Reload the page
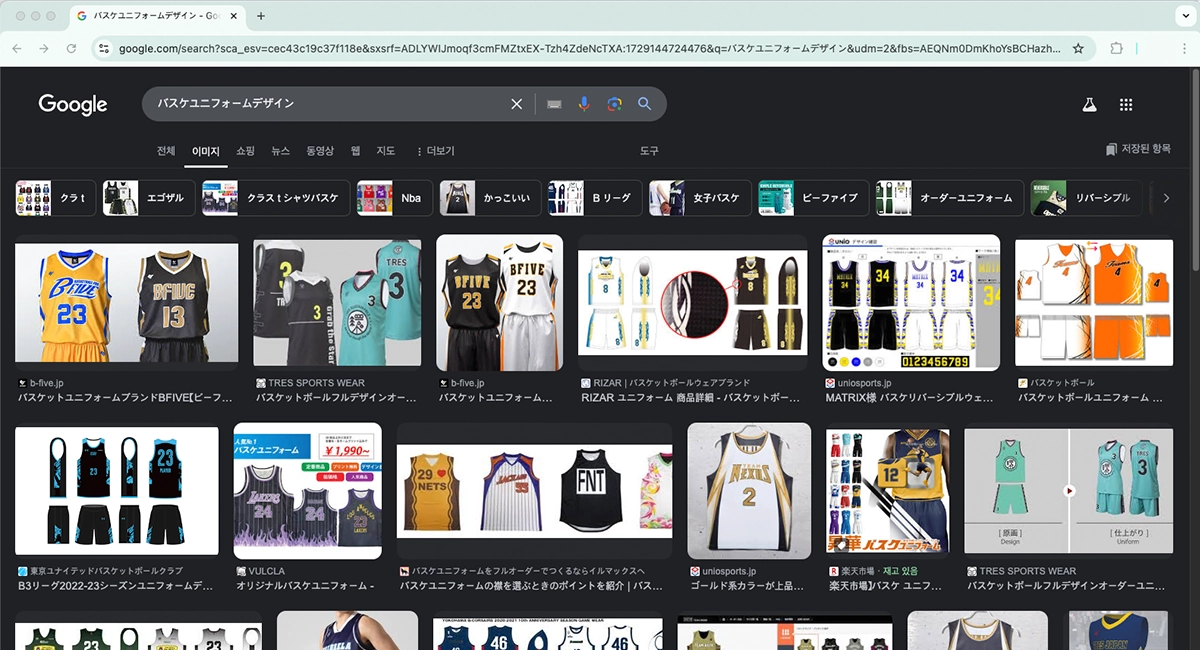This screenshot has height=650, width=1200. (x=69, y=47)
